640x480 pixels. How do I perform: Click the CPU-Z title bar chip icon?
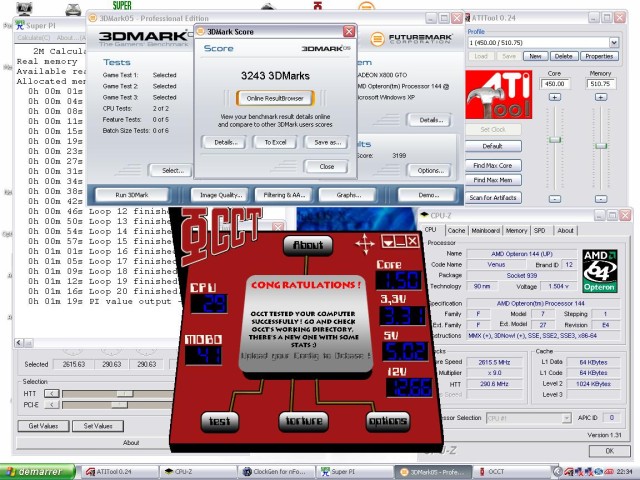click(424, 216)
